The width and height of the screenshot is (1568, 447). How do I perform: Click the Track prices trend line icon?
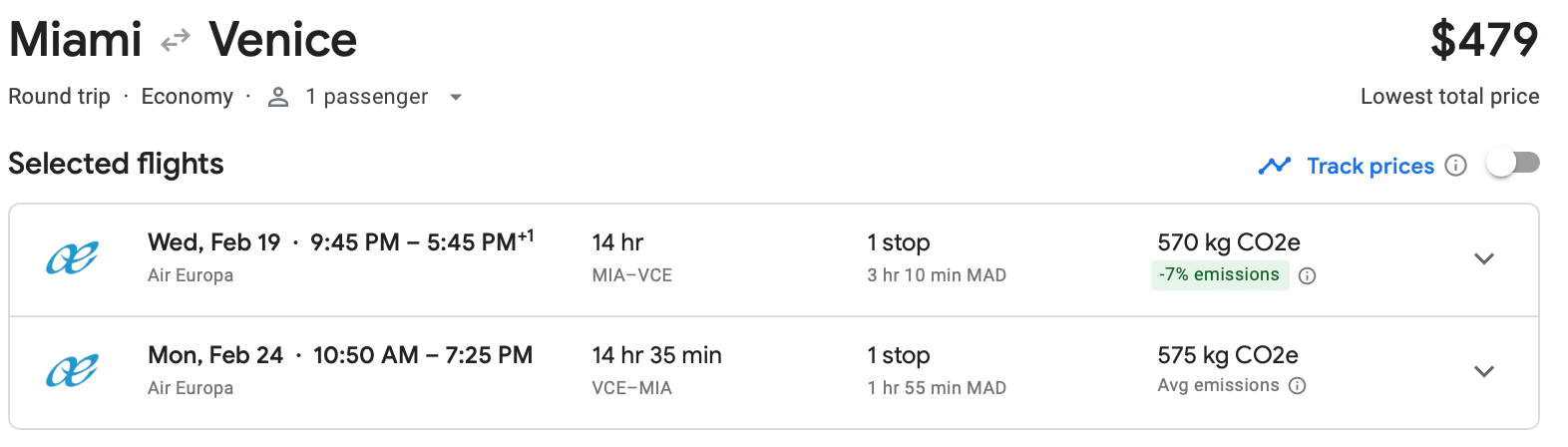[x=1275, y=166]
